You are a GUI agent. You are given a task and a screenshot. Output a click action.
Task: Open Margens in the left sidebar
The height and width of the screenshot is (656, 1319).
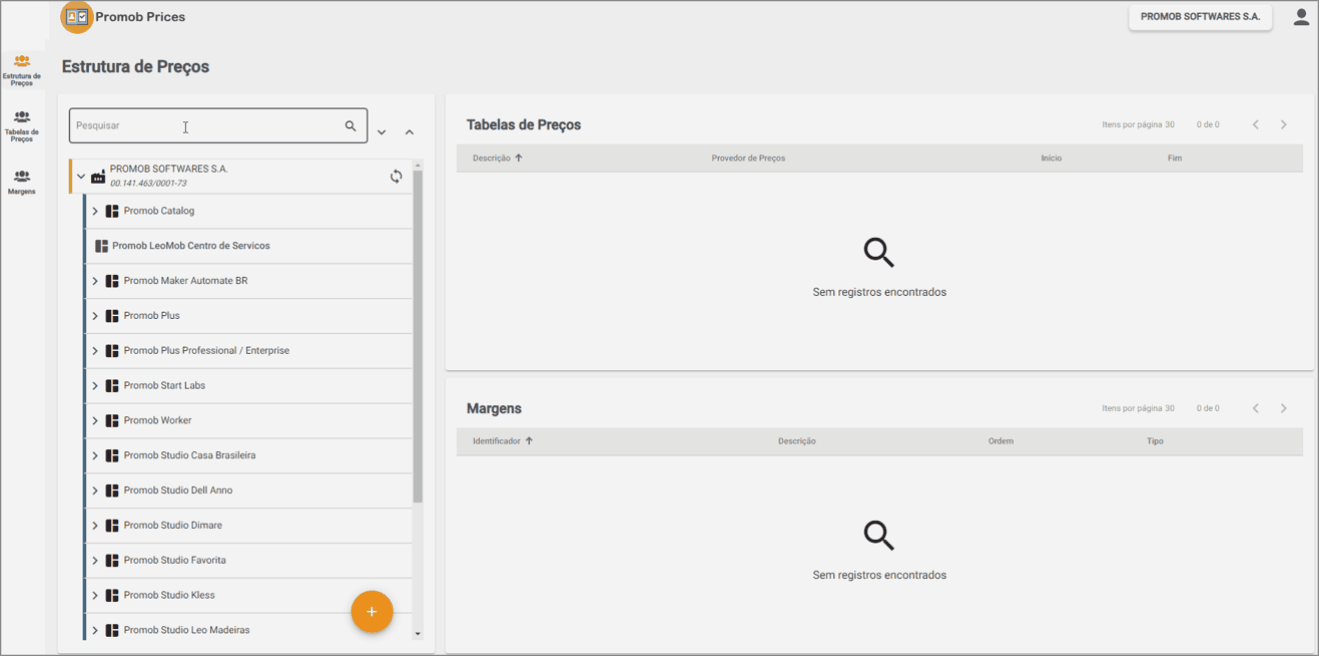[22, 181]
